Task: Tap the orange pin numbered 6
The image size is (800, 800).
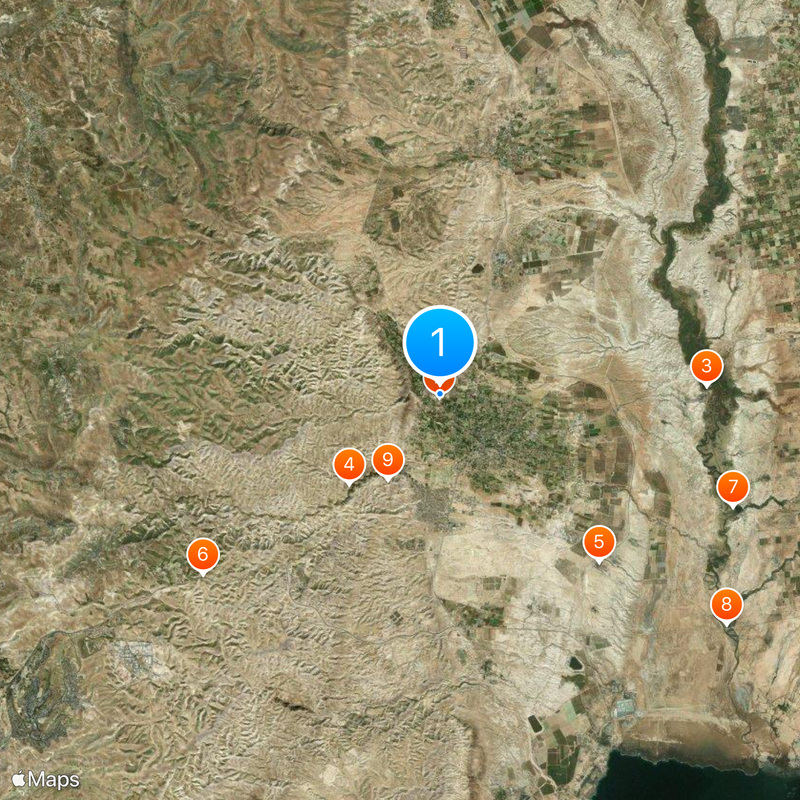Action: pyautogui.click(x=203, y=556)
